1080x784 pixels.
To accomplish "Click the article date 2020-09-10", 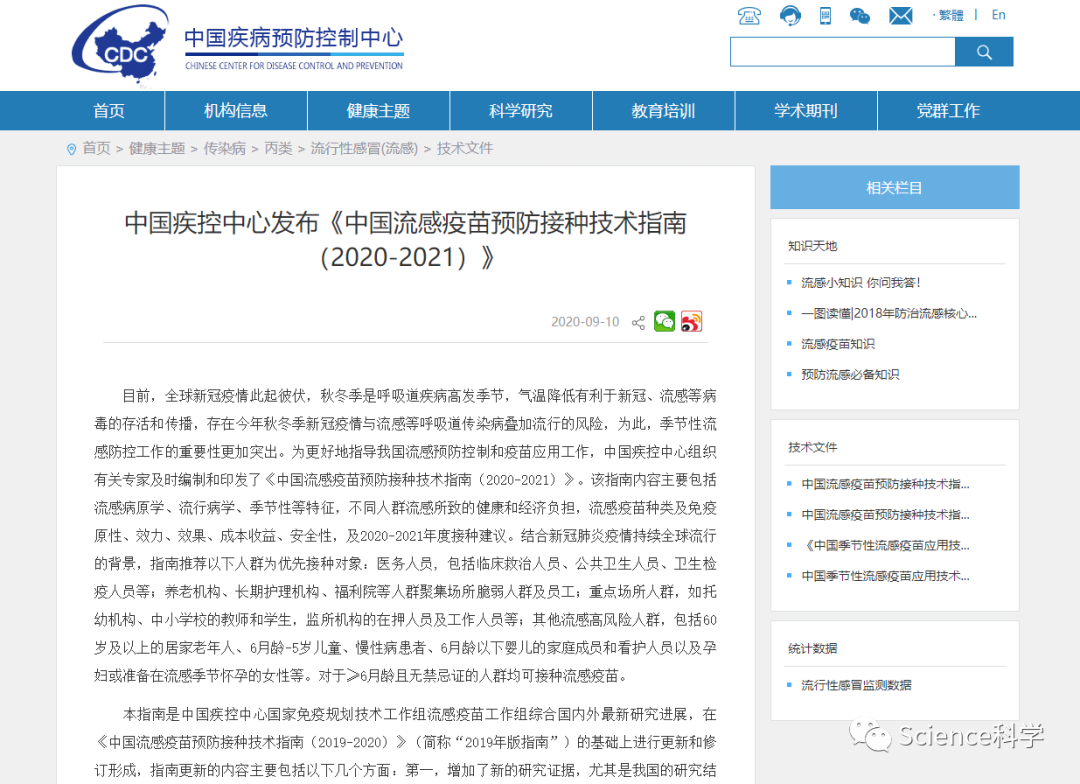I will pos(585,322).
